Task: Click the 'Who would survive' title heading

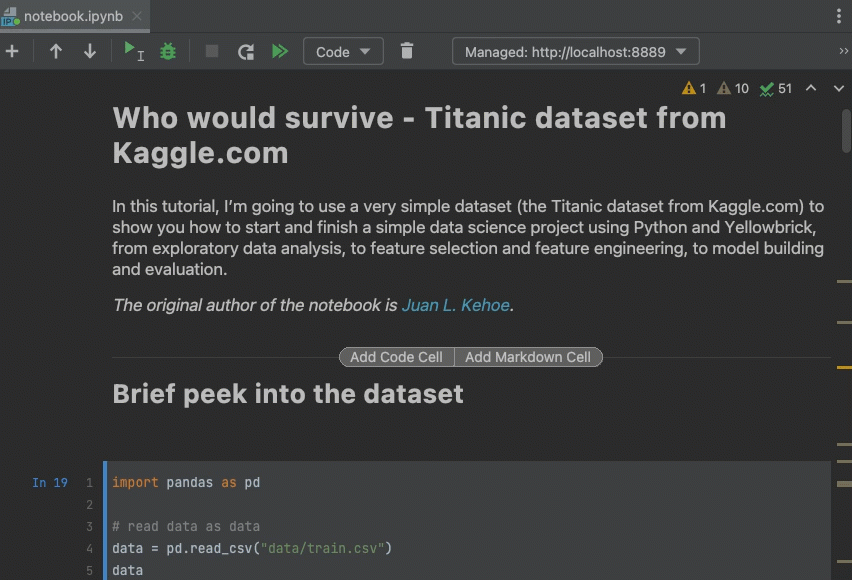Action: tap(419, 135)
